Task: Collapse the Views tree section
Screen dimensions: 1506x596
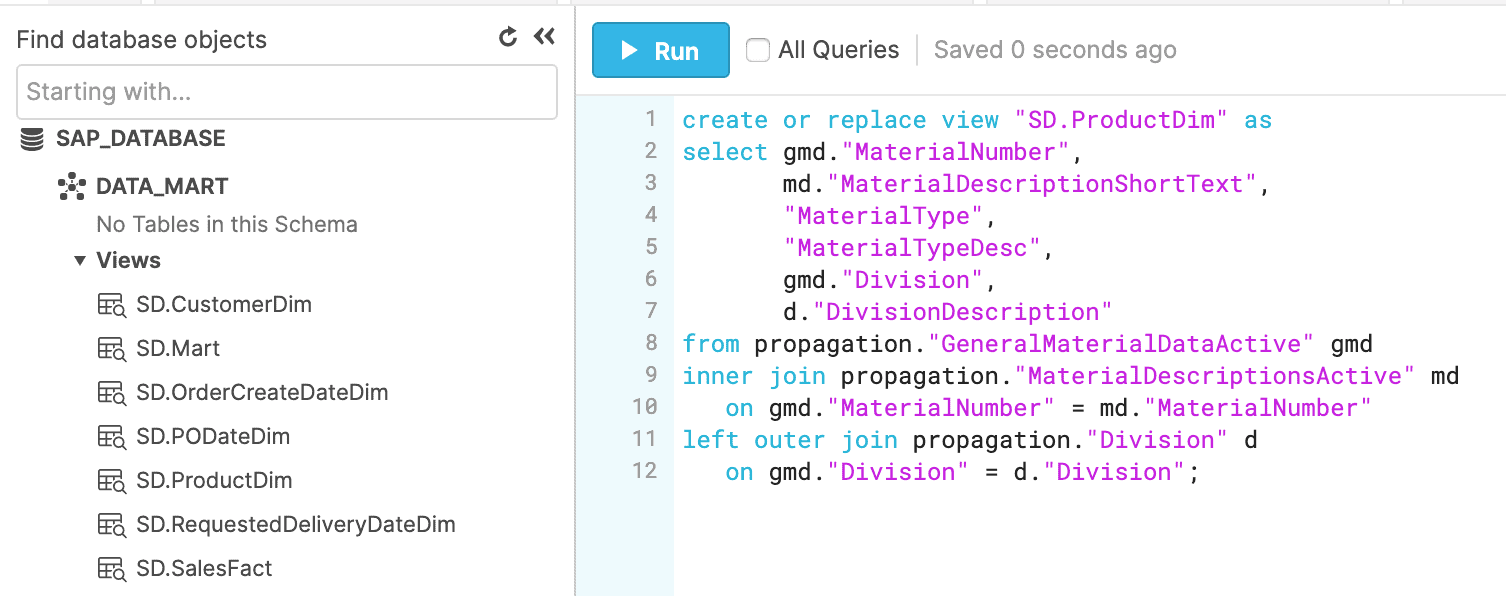Action: tap(80, 261)
